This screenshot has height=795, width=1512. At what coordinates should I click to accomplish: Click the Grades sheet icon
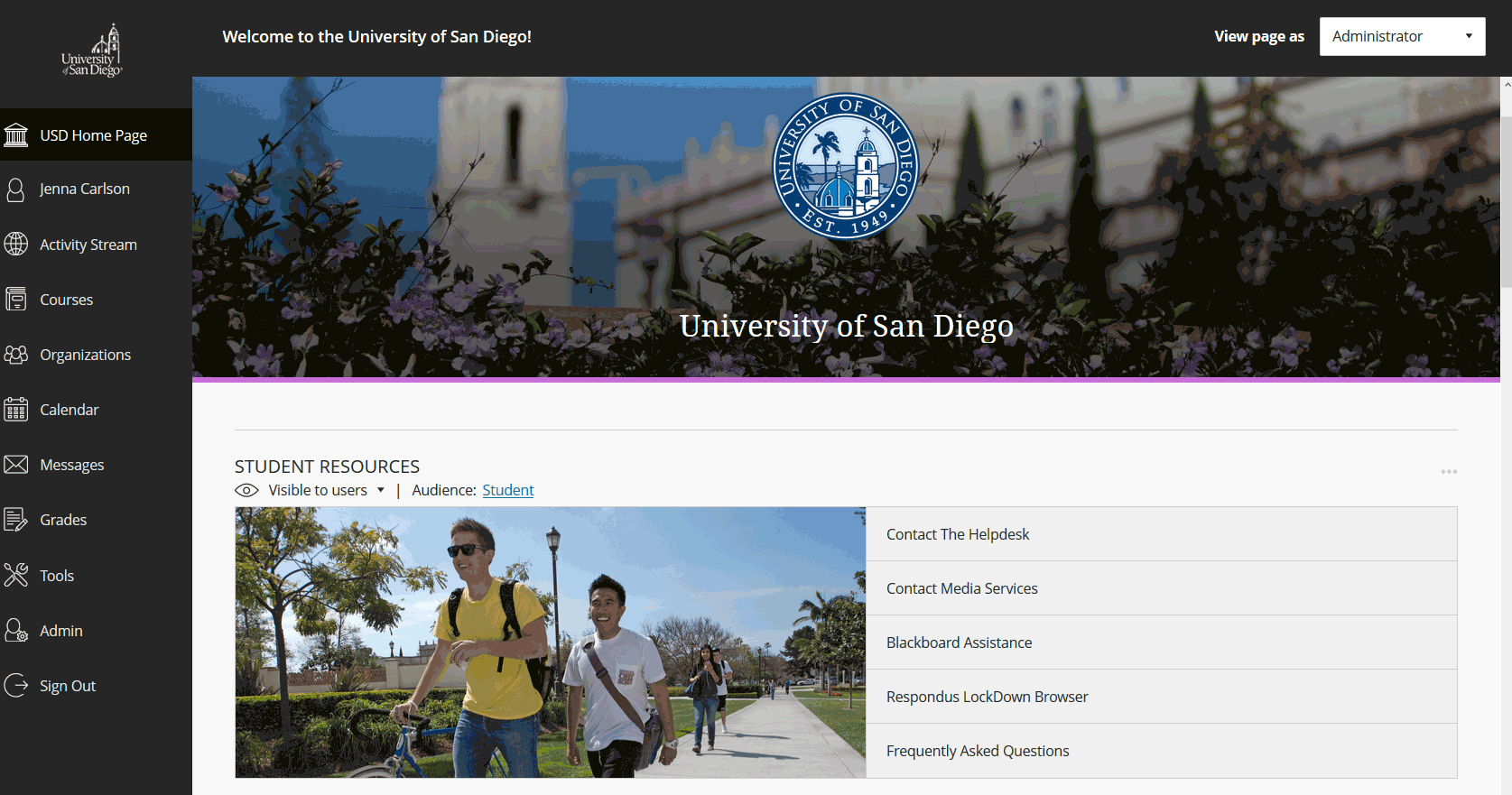point(16,520)
